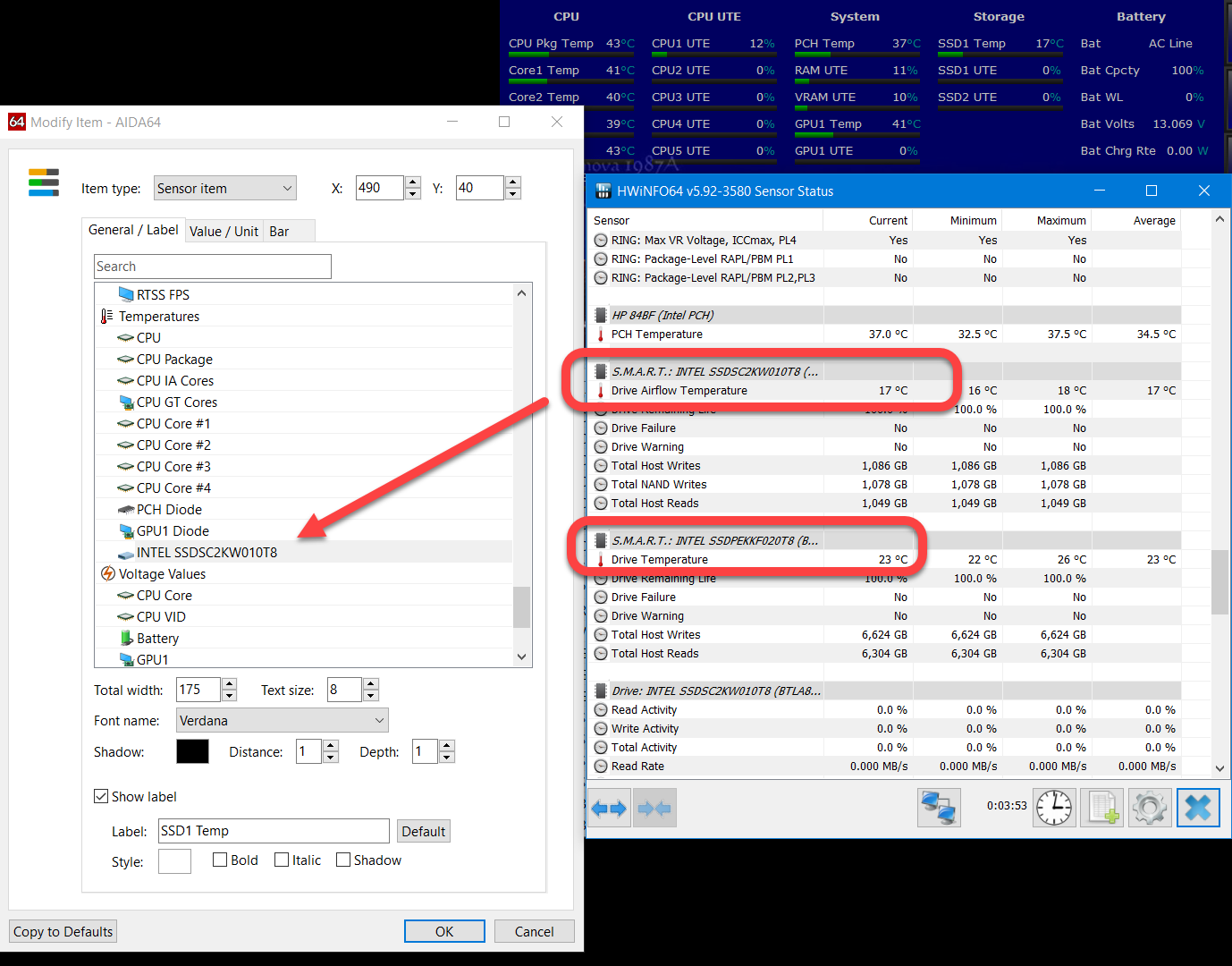Click the dual-monitors remote monitoring icon

pyautogui.click(x=939, y=808)
